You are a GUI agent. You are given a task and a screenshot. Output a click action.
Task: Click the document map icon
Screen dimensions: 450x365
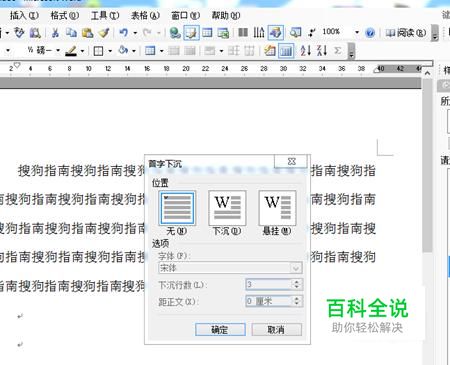[295, 33]
